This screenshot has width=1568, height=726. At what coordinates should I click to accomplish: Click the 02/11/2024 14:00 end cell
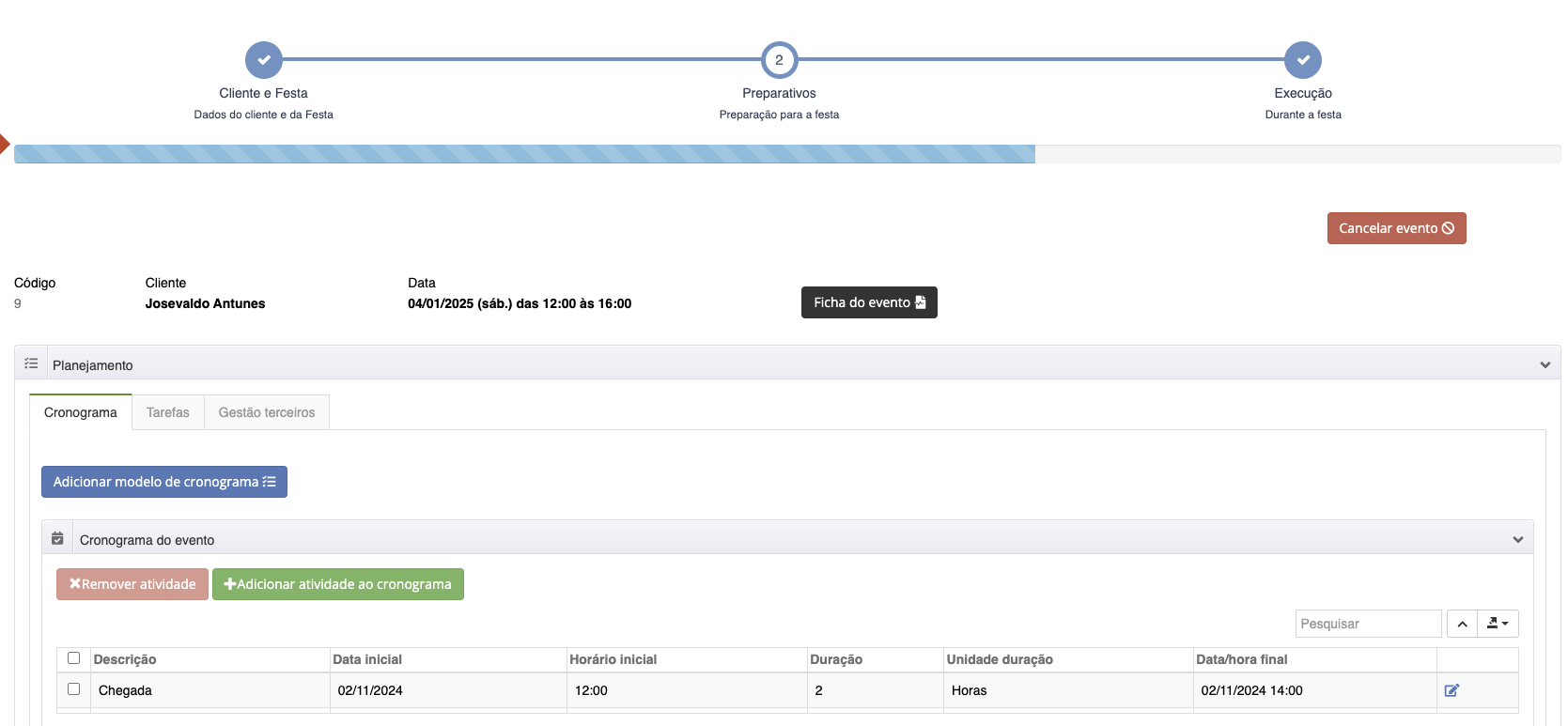[1315, 690]
